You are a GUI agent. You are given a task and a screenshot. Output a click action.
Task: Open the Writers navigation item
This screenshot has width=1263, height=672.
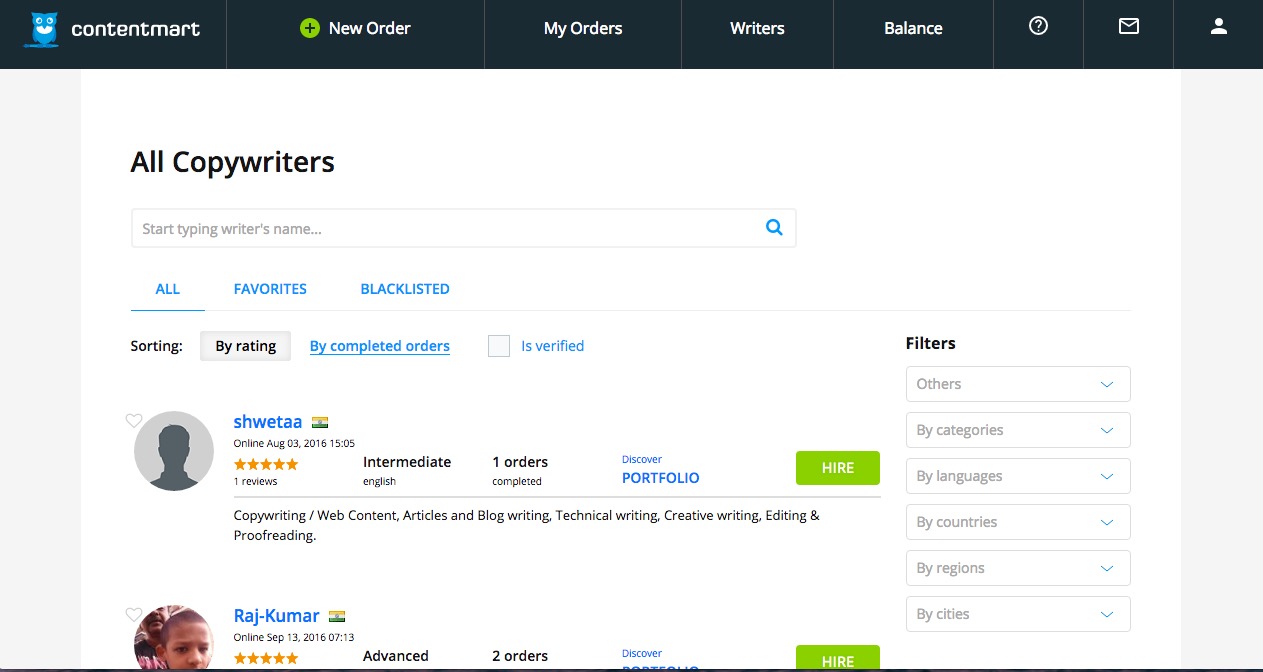pyautogui.click(x=757, y=28)
